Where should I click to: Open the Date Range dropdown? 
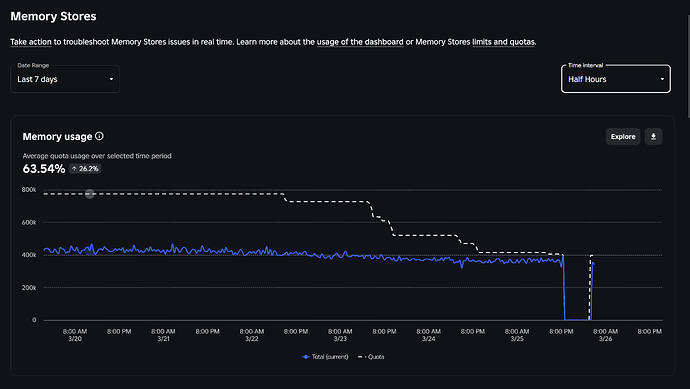[65, 79]
